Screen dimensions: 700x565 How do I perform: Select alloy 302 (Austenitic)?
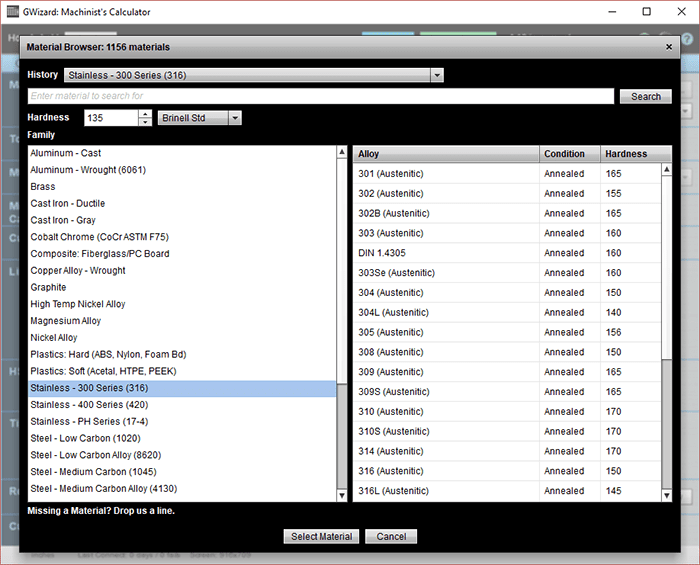pos(507,194)
